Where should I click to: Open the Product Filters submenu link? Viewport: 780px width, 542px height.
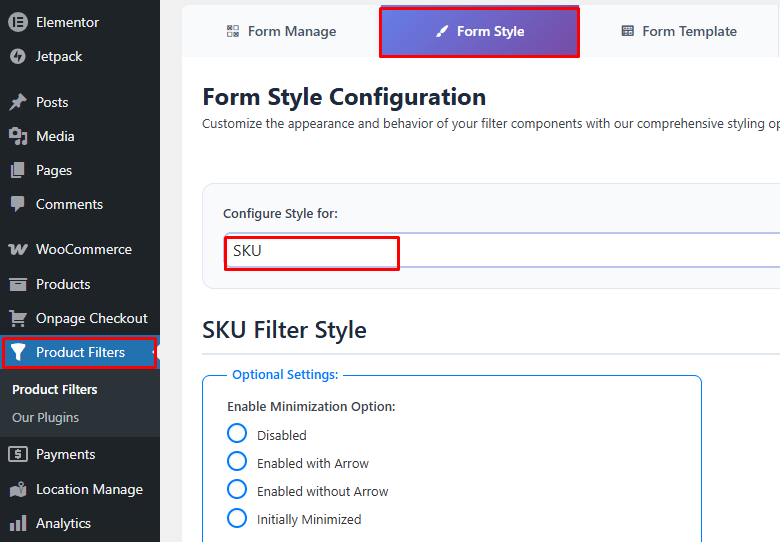(x=55, y=389)
